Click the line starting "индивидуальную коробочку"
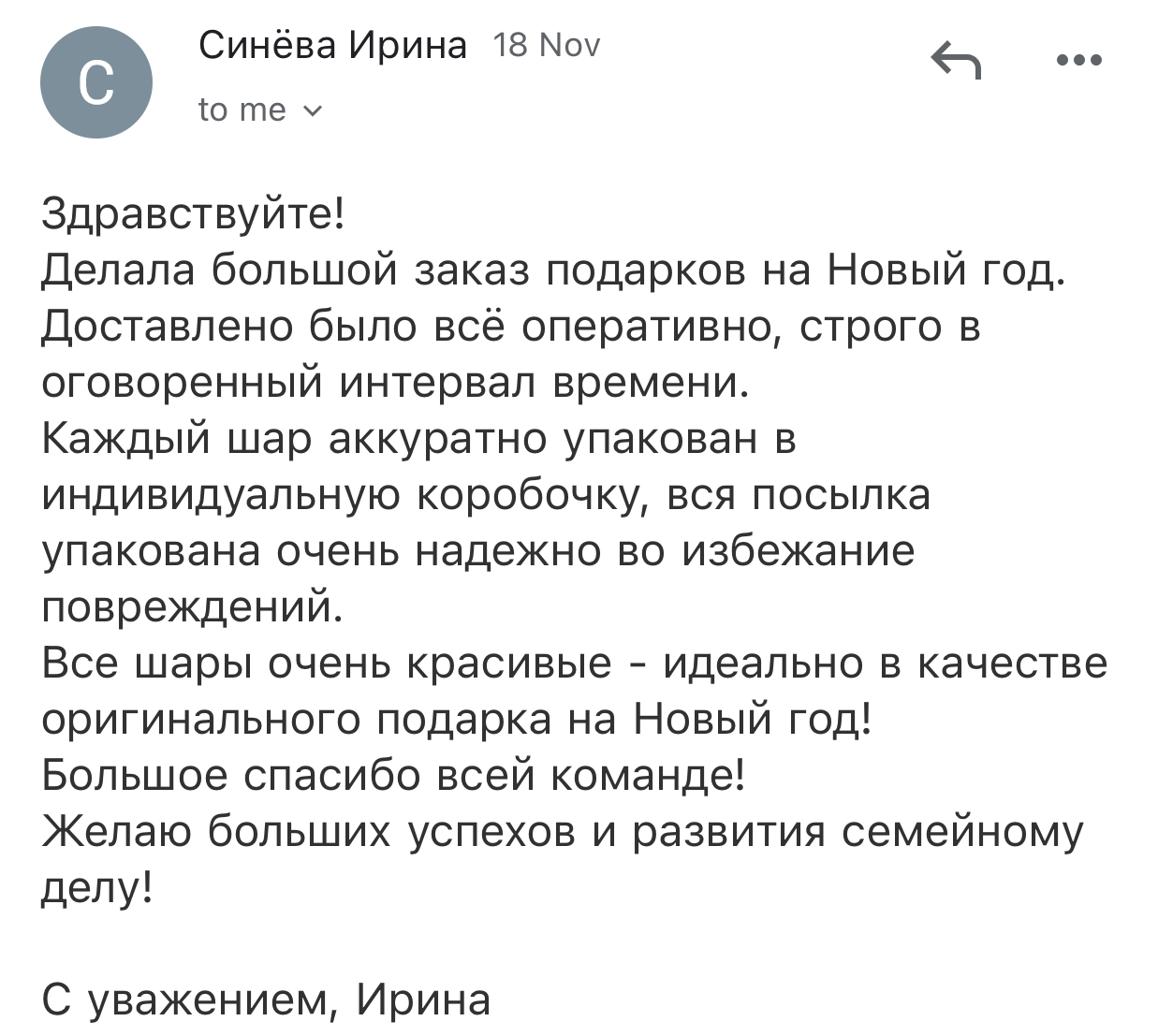Viewport: 1158px width, 1036px height. 487,496
